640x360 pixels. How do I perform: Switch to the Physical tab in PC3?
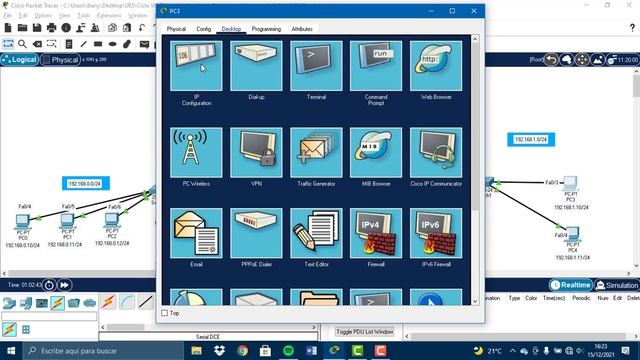tap(176, 29)
